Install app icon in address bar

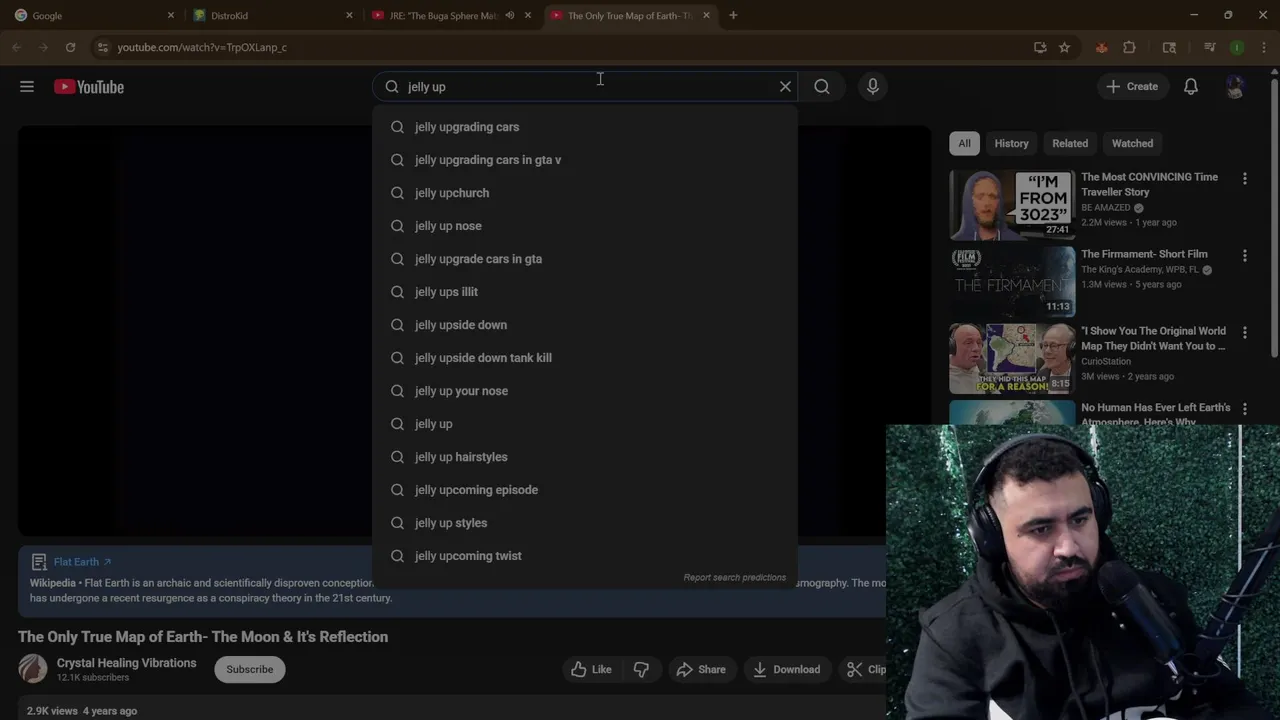1040,47
